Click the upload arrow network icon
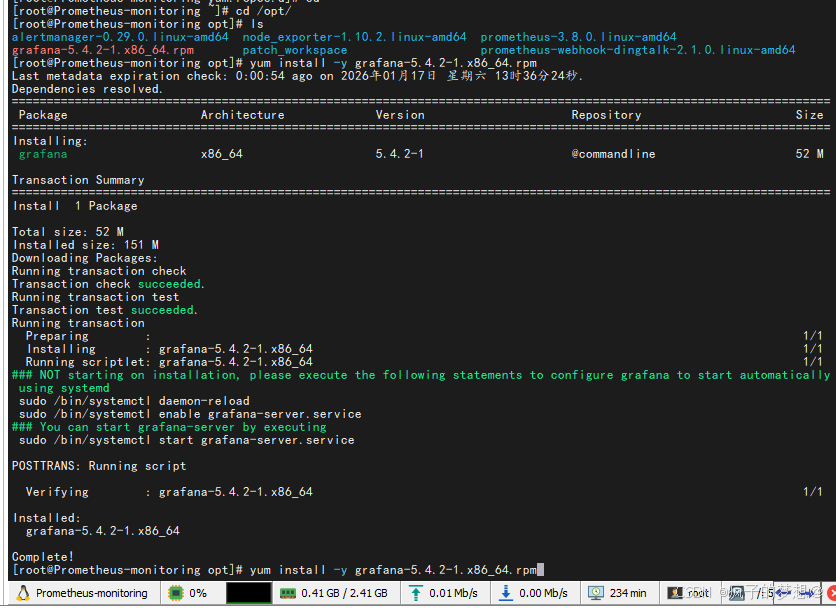This screenshot has width=836, height=608. coord(416,593)
